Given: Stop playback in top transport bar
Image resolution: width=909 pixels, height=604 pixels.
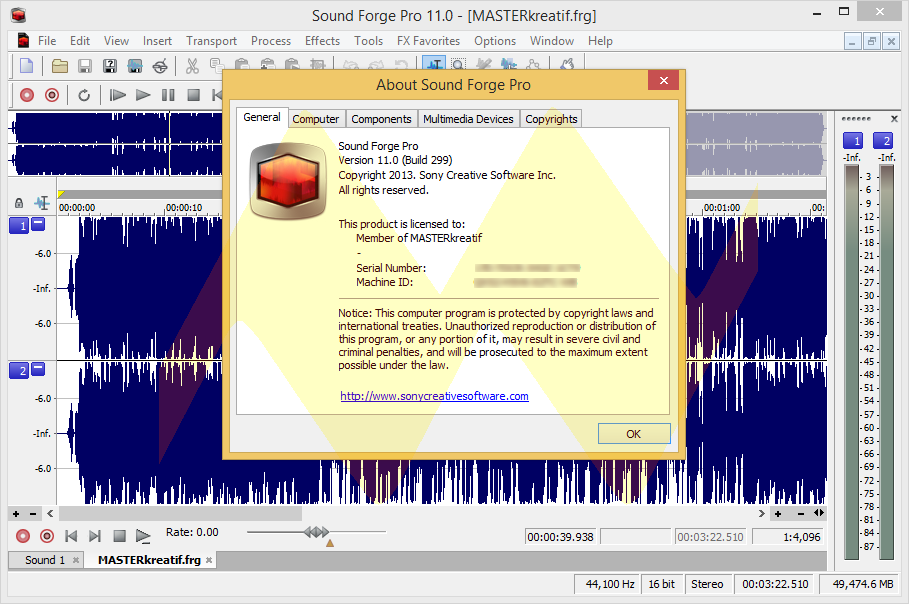Looking at the screenshot, I should [194, 95].
